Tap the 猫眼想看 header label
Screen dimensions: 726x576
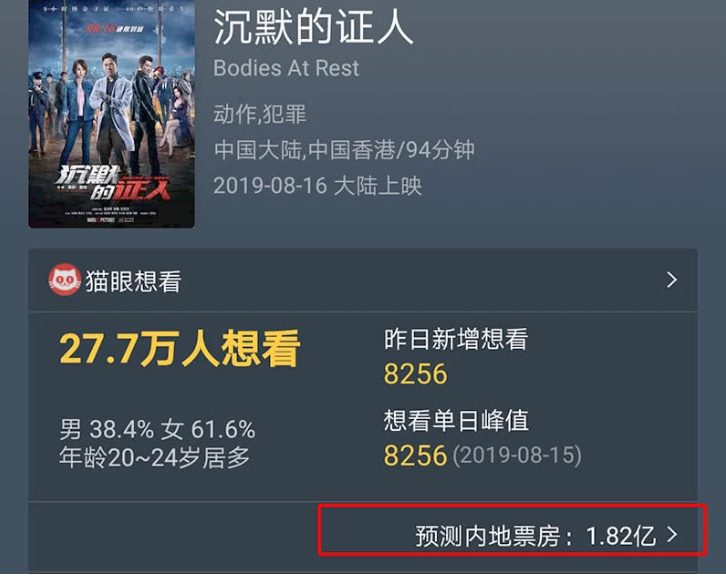point(133,282)
